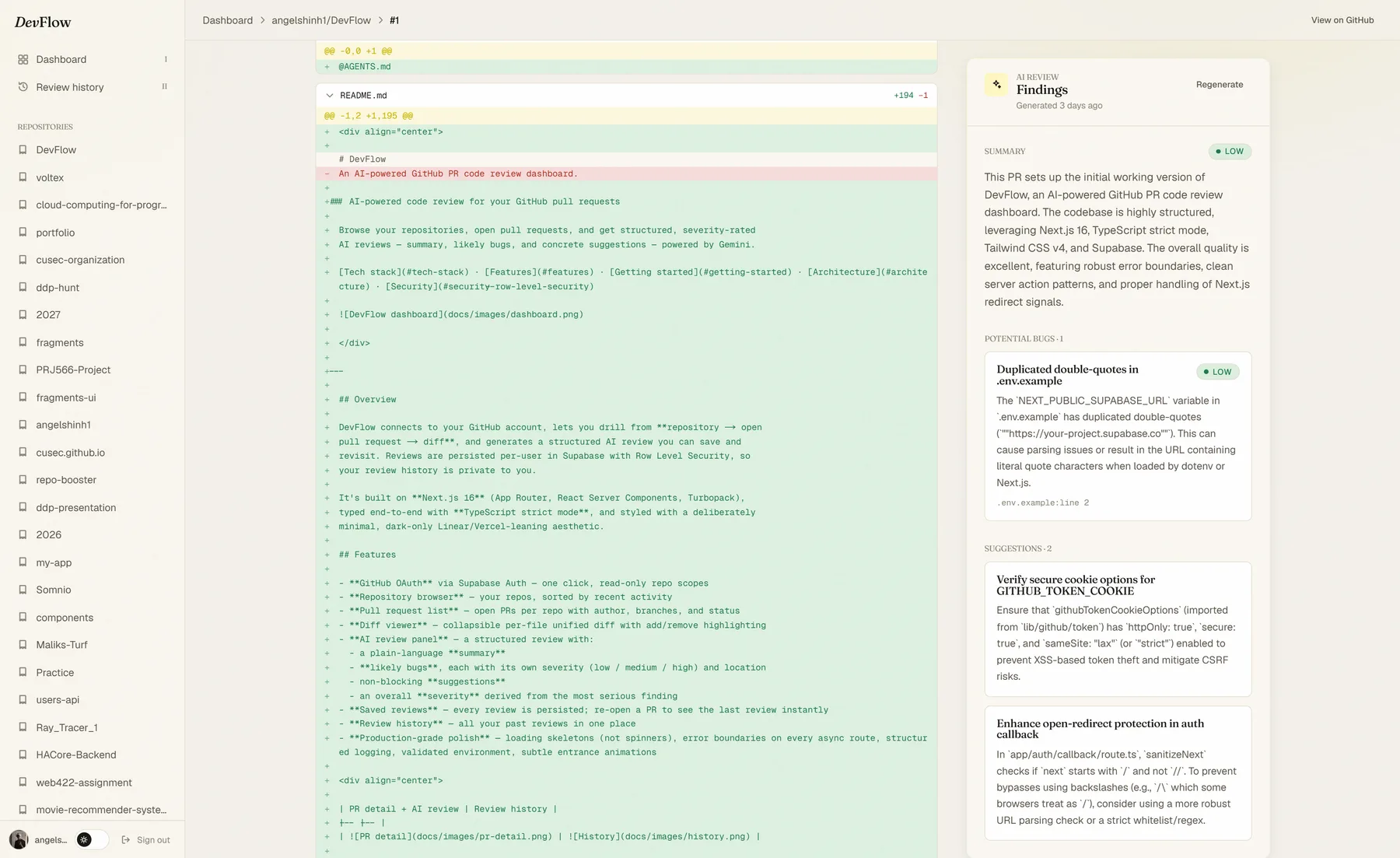Select the Maliks-Turf repo icon
This screenshot has height=858, width=1400.
point(23,645)
